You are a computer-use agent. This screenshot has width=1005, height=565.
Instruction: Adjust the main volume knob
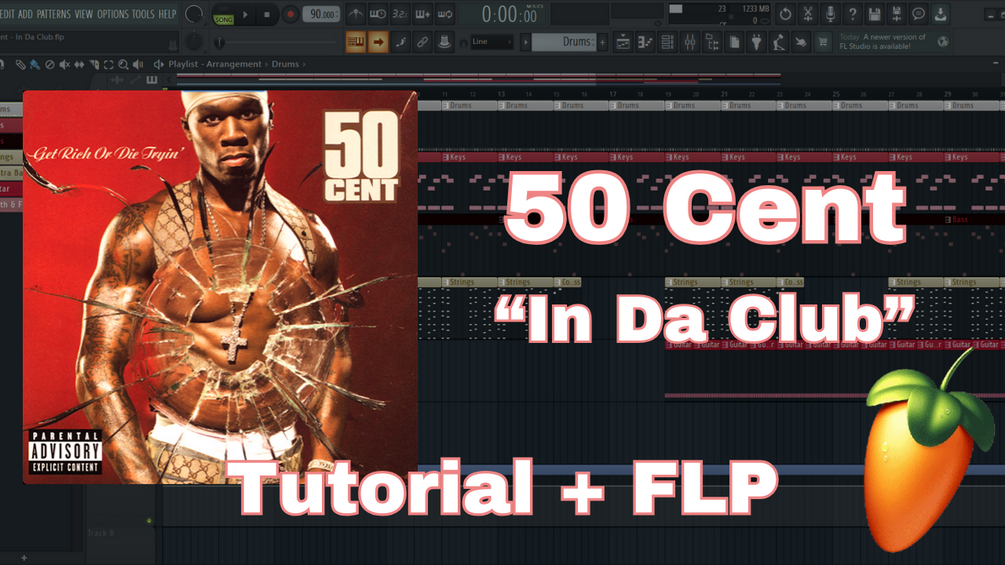pyautogui.click(x=194, y=13)
